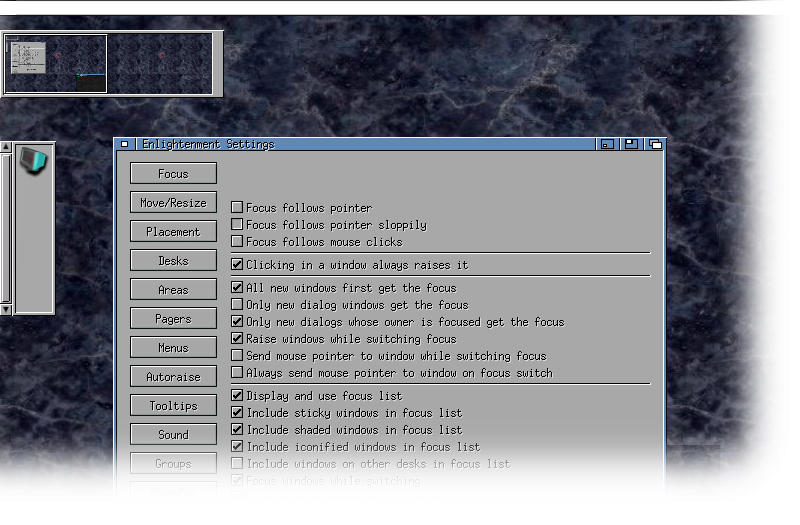Open the Menus settings section

pos(173,348)
